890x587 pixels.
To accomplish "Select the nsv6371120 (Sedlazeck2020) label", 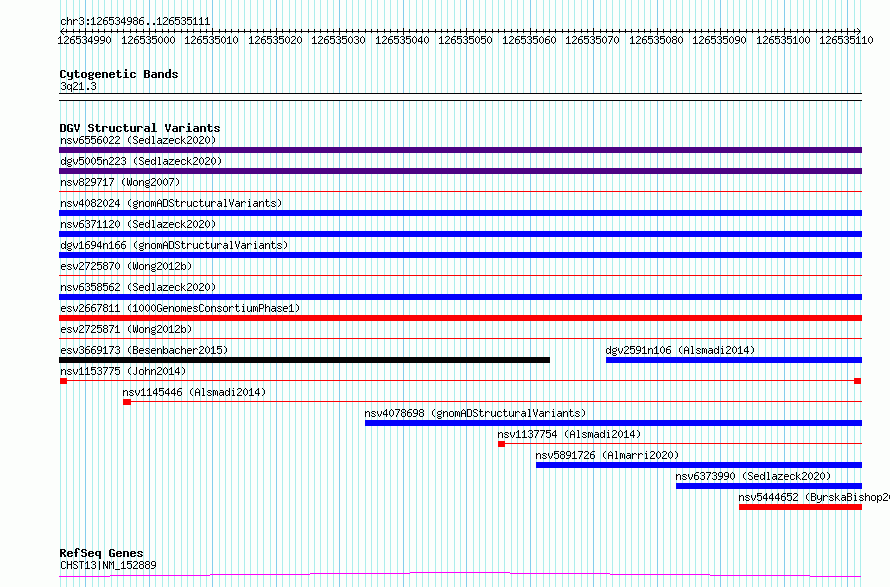I will [x=138, y=224].
